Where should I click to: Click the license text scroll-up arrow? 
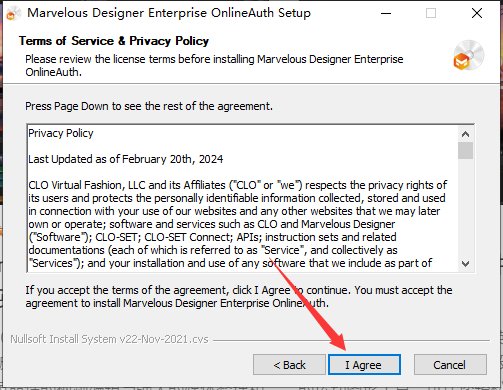(465, 134)
